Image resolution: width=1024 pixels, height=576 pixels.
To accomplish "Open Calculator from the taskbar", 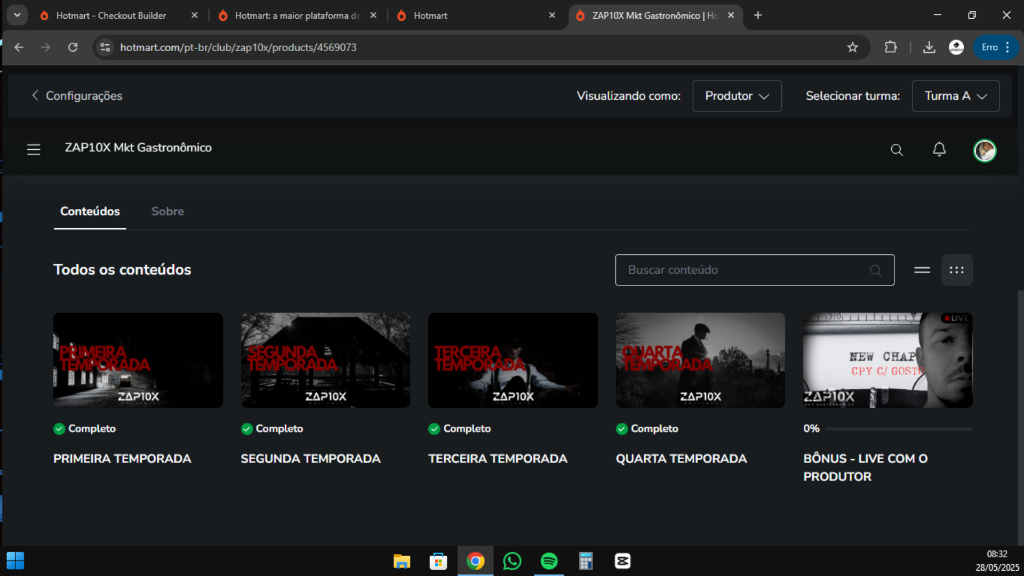I will point(586,561).
